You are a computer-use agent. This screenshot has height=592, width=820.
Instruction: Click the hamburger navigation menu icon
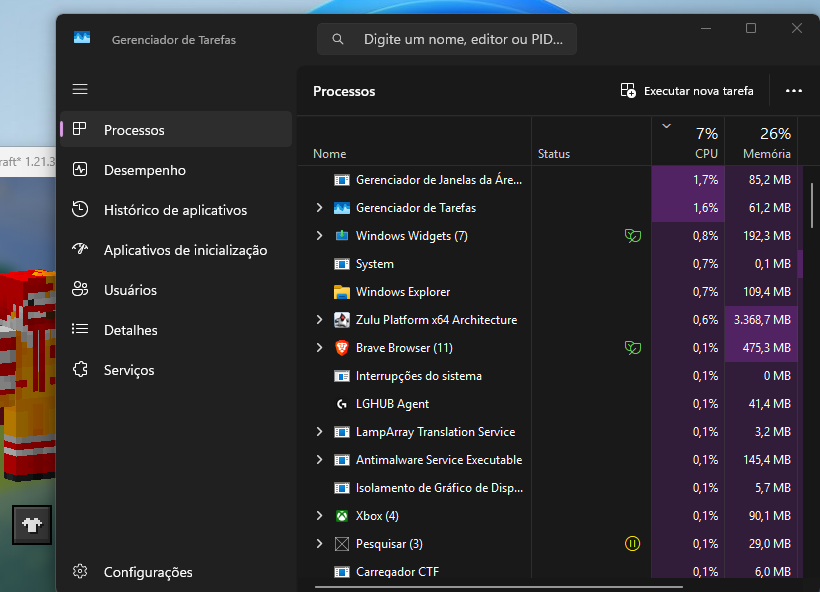tap(80, 89)
